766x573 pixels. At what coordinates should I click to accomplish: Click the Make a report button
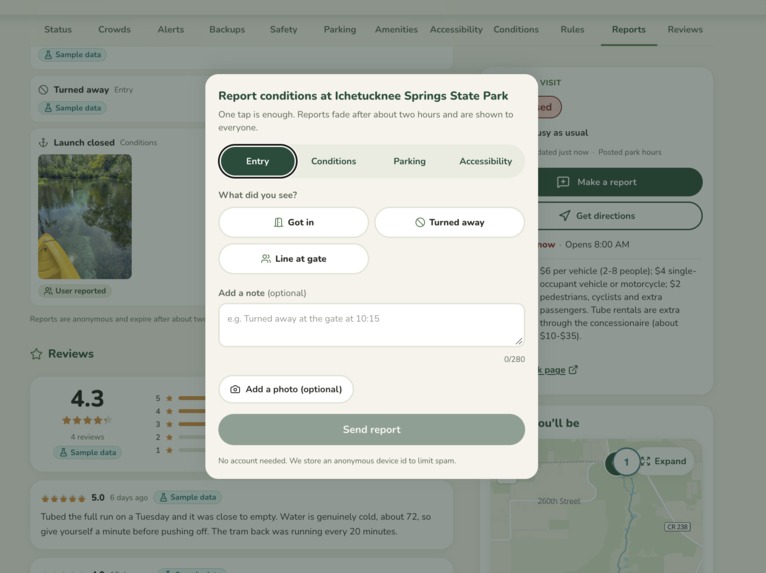click(620, 182)
